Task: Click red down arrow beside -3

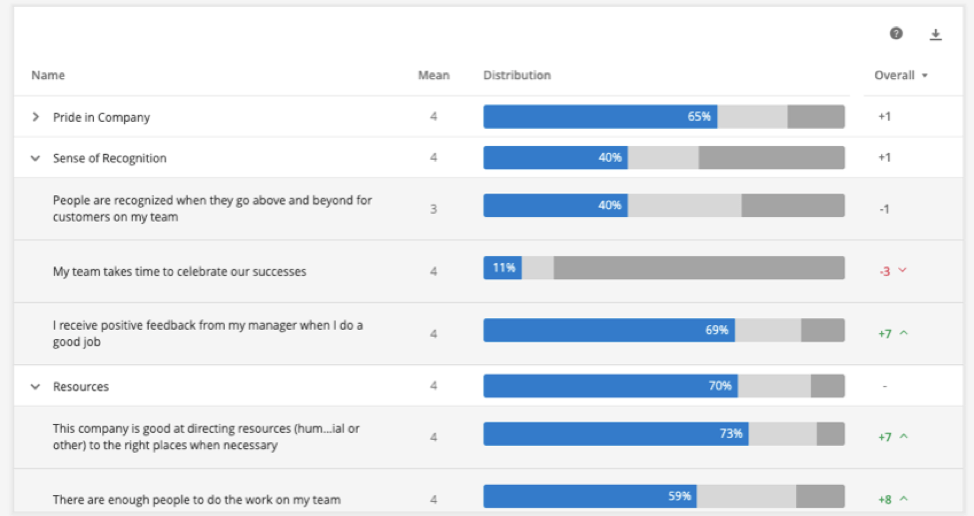Action: [x=903, y=271]
